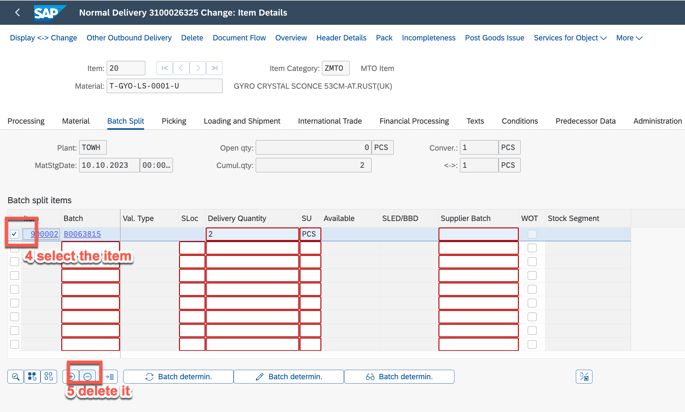Jump to last item navigation icon
The image size is (685, 412).
click(215, 68)
